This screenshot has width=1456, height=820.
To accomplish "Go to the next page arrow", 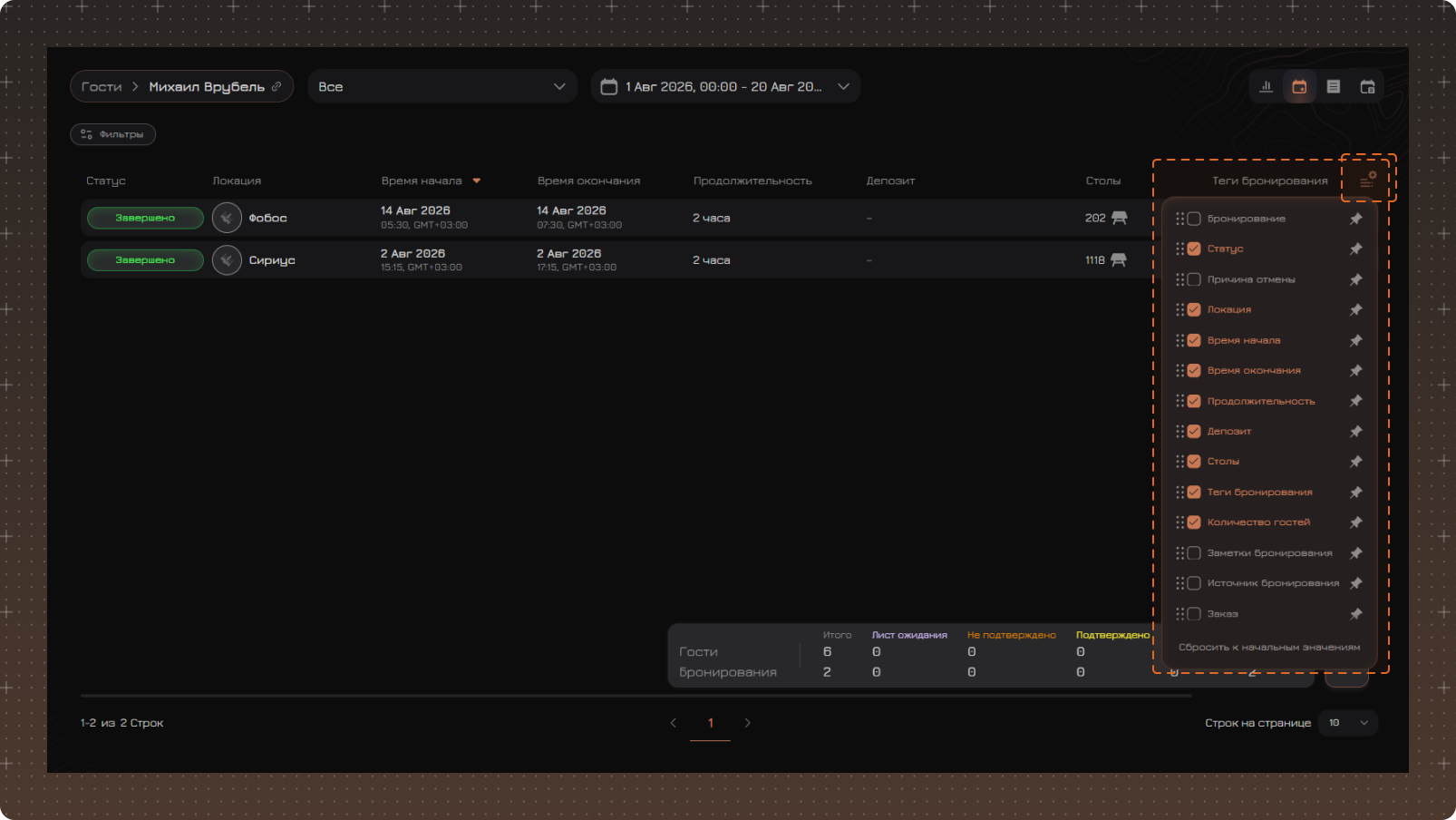I will 747,723.
